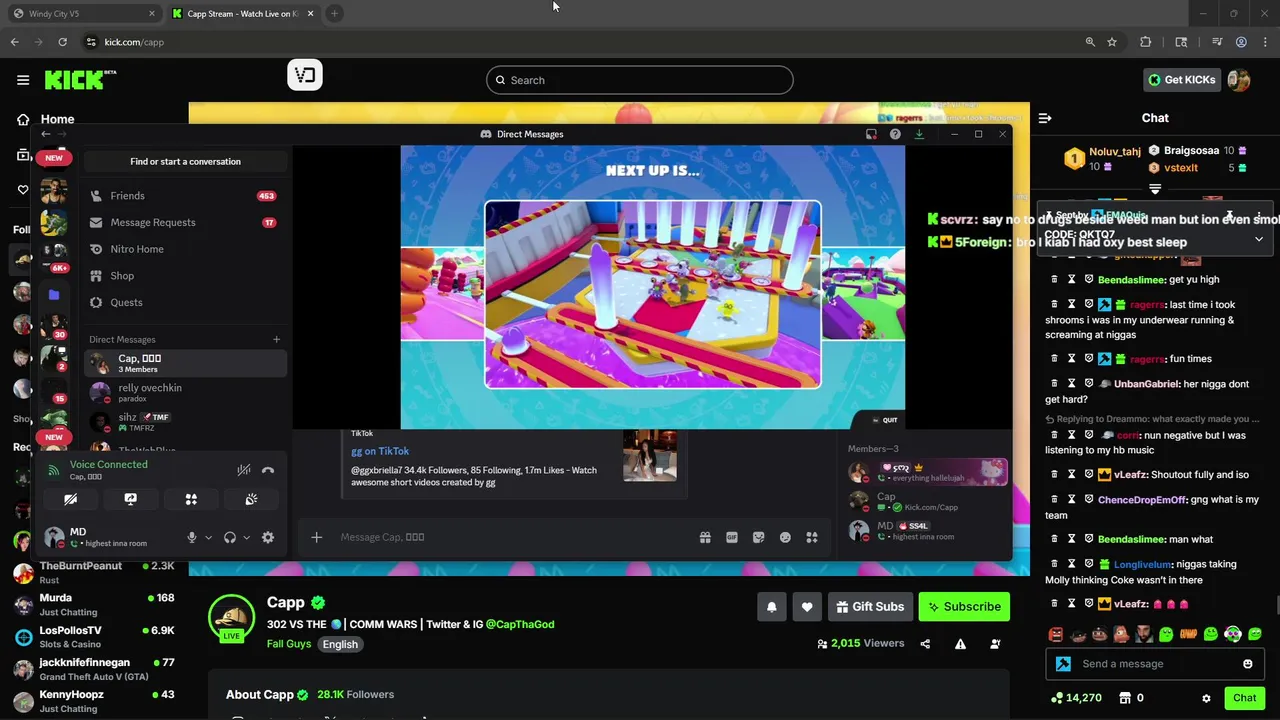Screen dimensions: 1280x720
Task: Open Discord Shop page
Action: point(185,275)
